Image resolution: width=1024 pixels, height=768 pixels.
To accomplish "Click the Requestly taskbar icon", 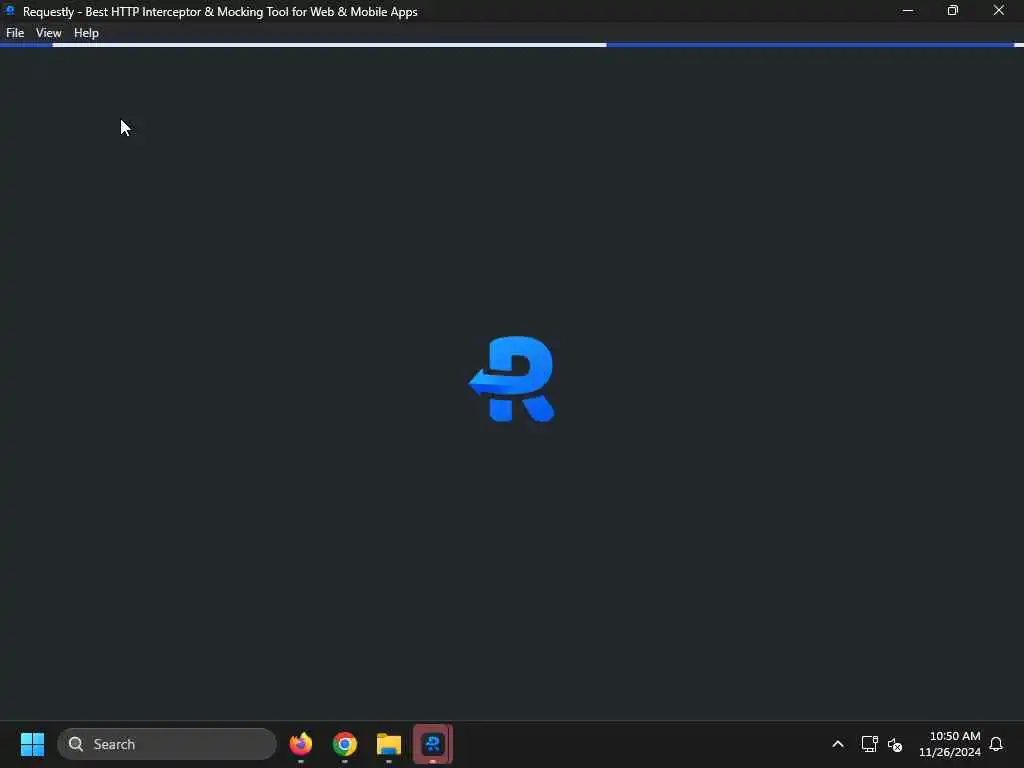I will [433, 744].
